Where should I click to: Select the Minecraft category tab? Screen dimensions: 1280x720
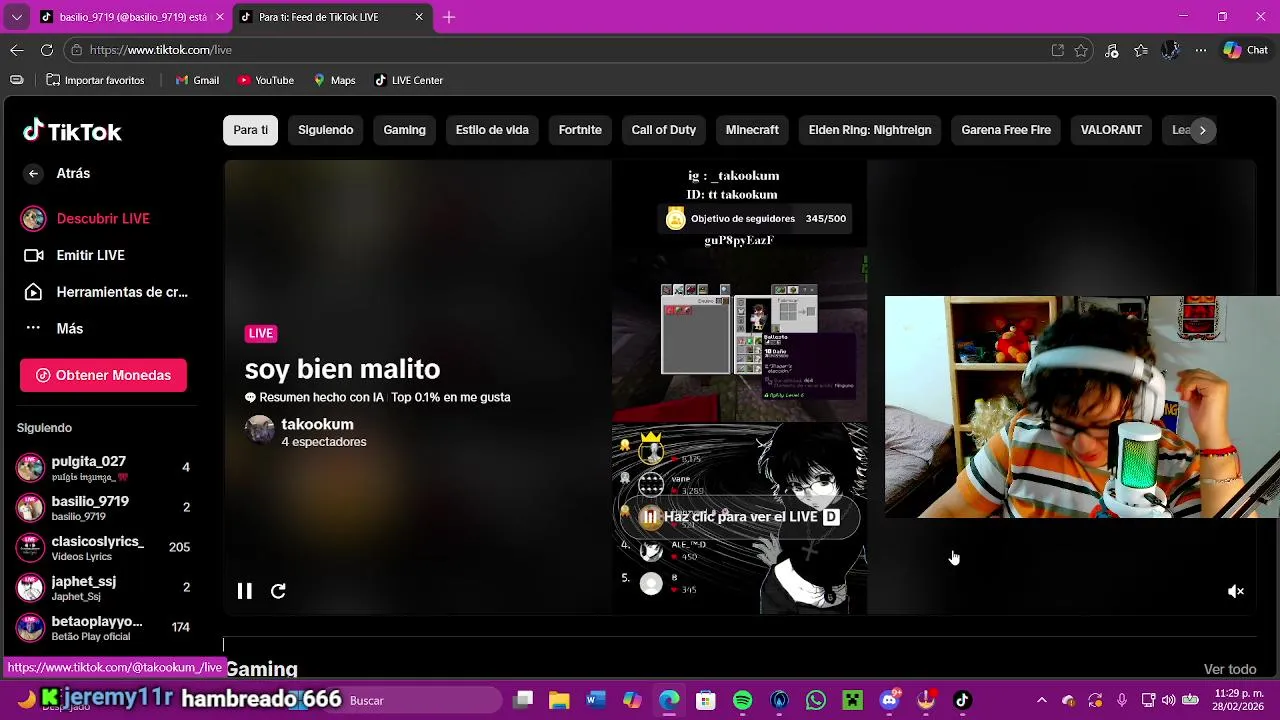(x=752, y=130)
